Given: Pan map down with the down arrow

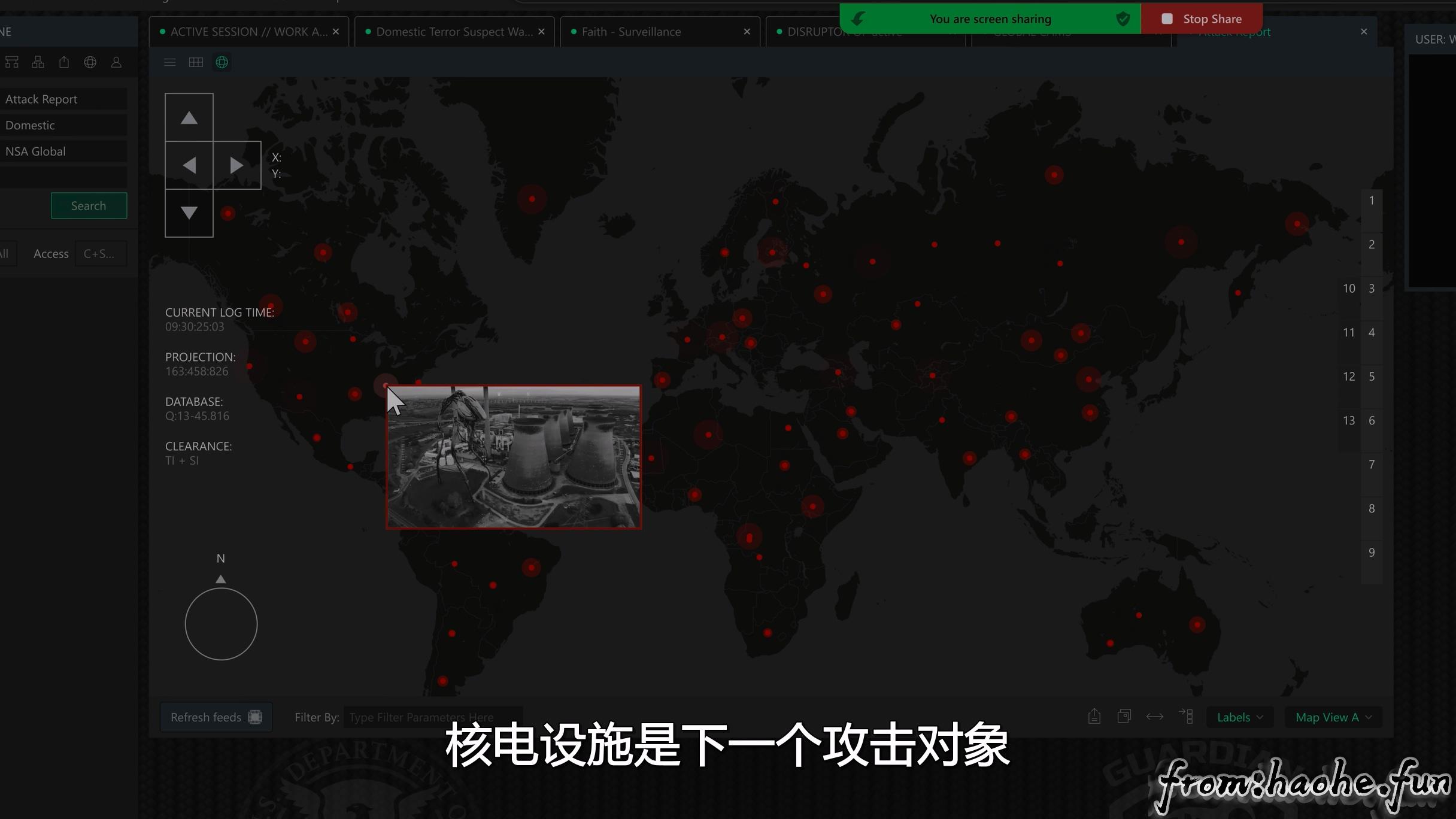Looking at the screenshot, I should [x=189, y=213].
